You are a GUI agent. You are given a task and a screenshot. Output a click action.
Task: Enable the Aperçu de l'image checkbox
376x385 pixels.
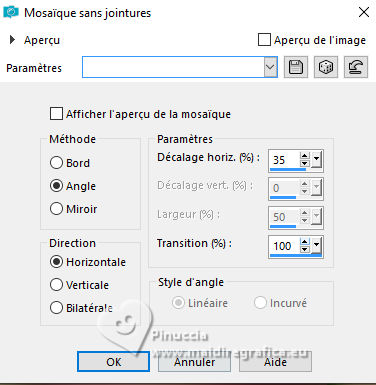coord(264,40)
